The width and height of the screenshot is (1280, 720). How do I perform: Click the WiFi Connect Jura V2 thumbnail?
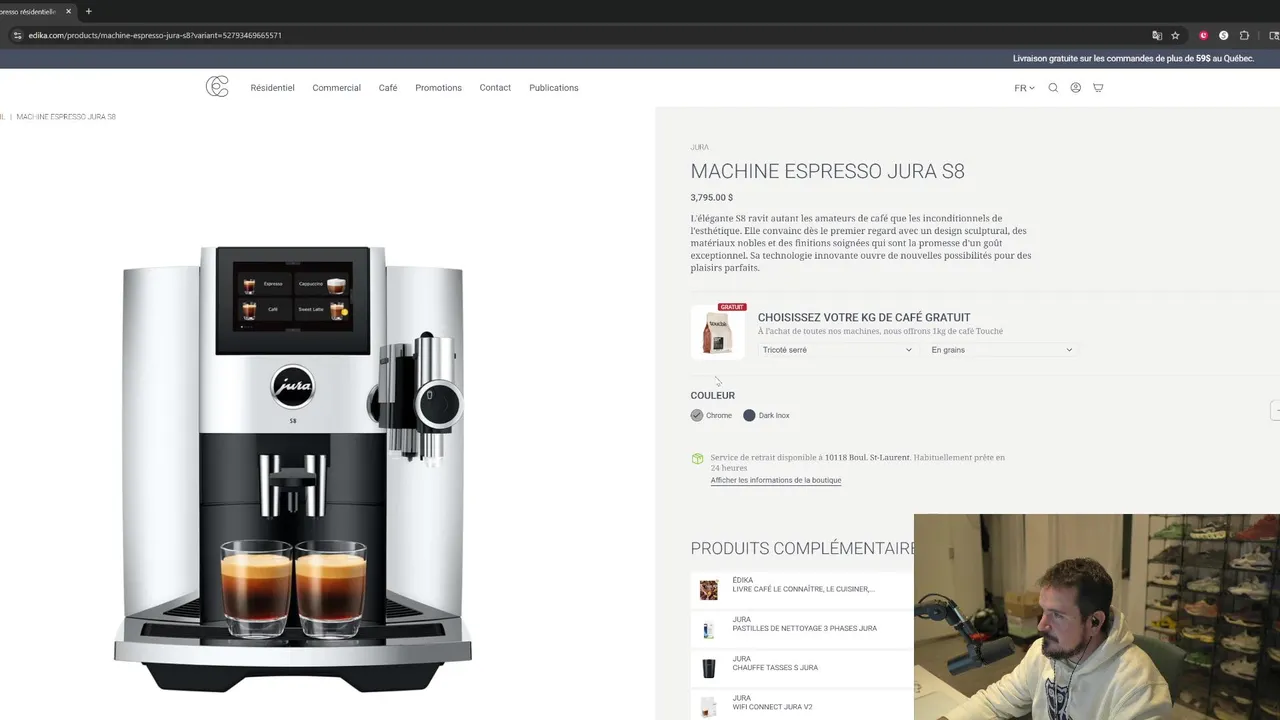pos(709,707)
